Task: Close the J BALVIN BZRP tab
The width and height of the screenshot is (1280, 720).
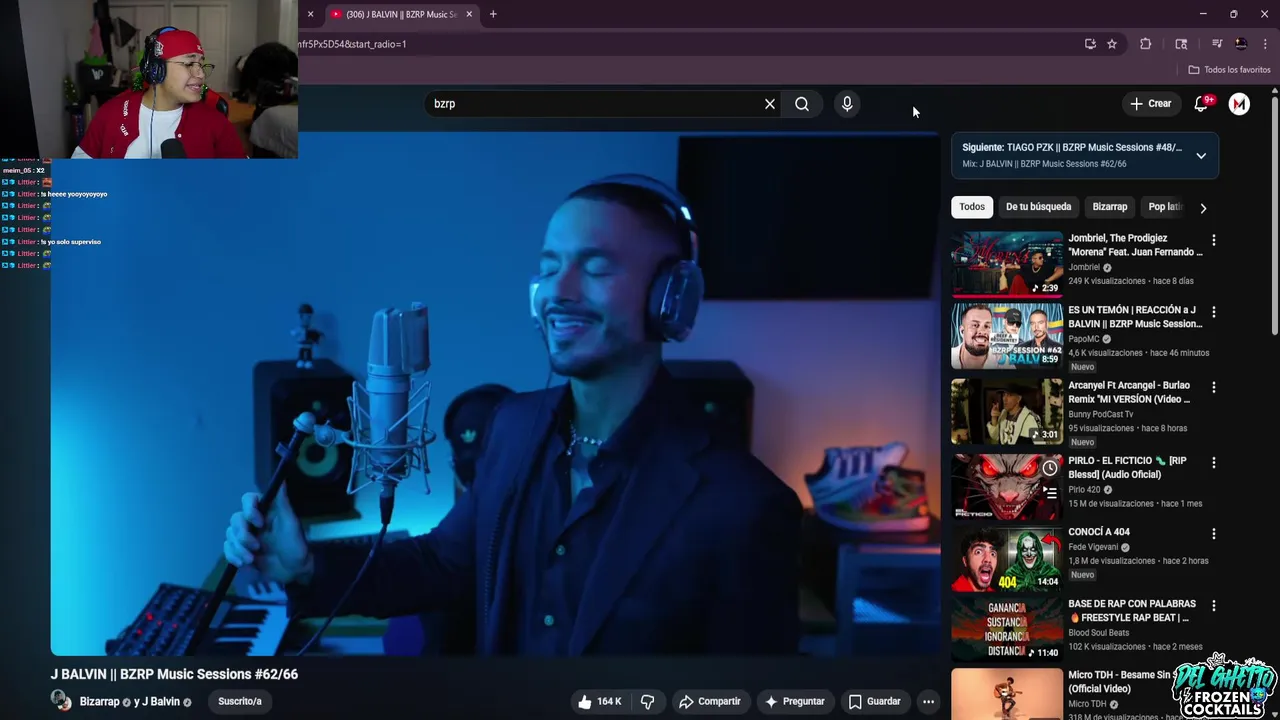Action: [469, 14]
